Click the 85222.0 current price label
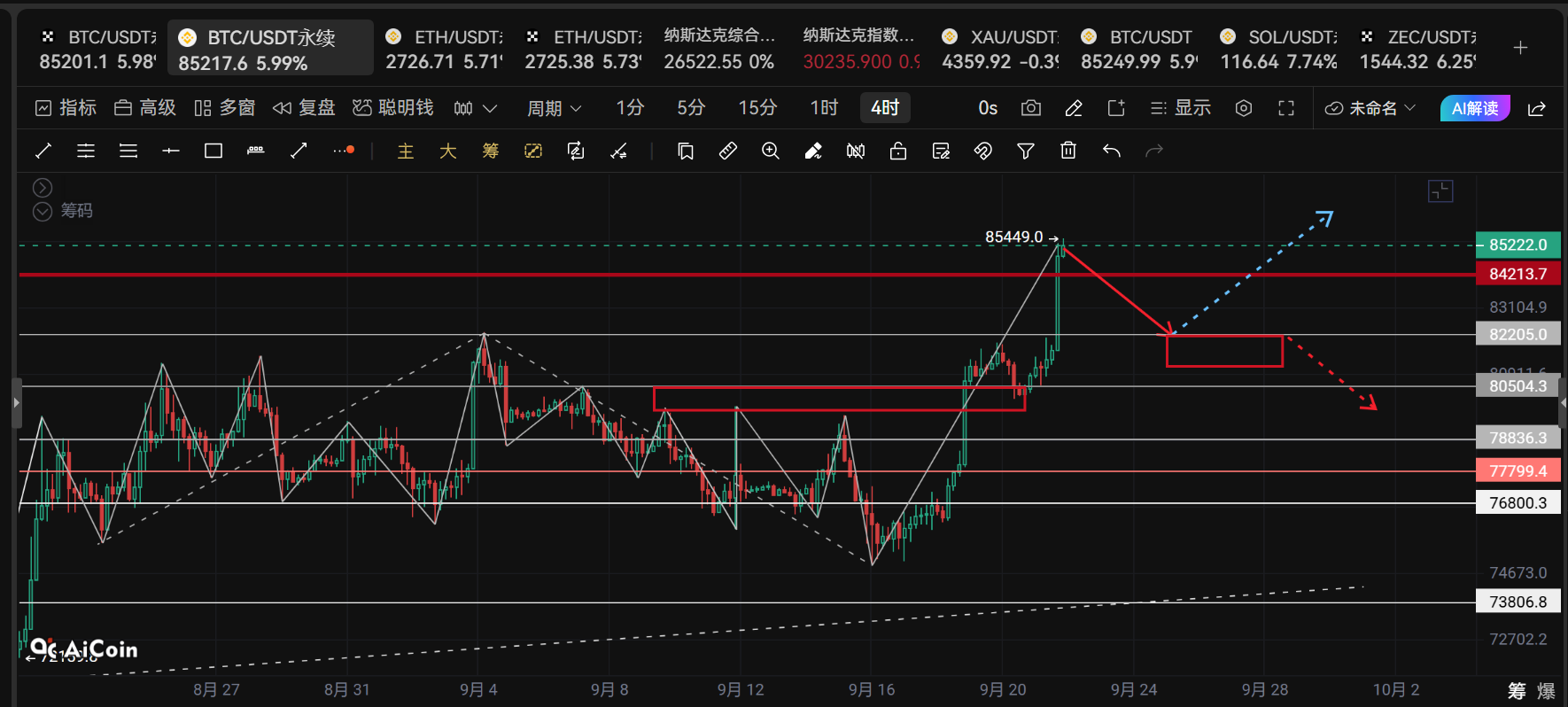 pos(1518,245)
